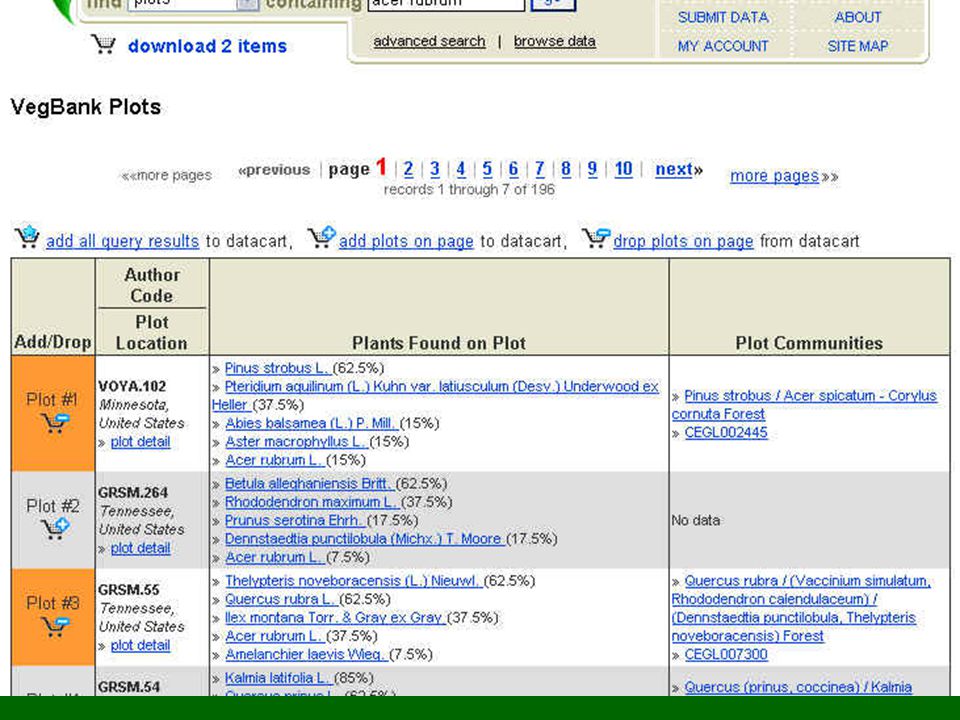Select the GRSM.264 author code text
960x720 pixels.
pyautogui.click(x=133, y=492)
